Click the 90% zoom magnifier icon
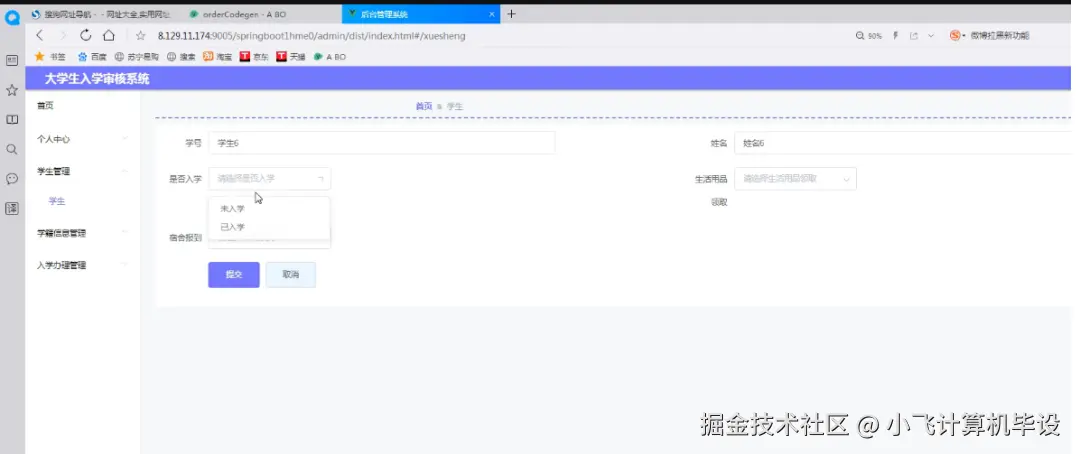The image size is (1076, 454). pyautogui.click(x=860, y=36)
